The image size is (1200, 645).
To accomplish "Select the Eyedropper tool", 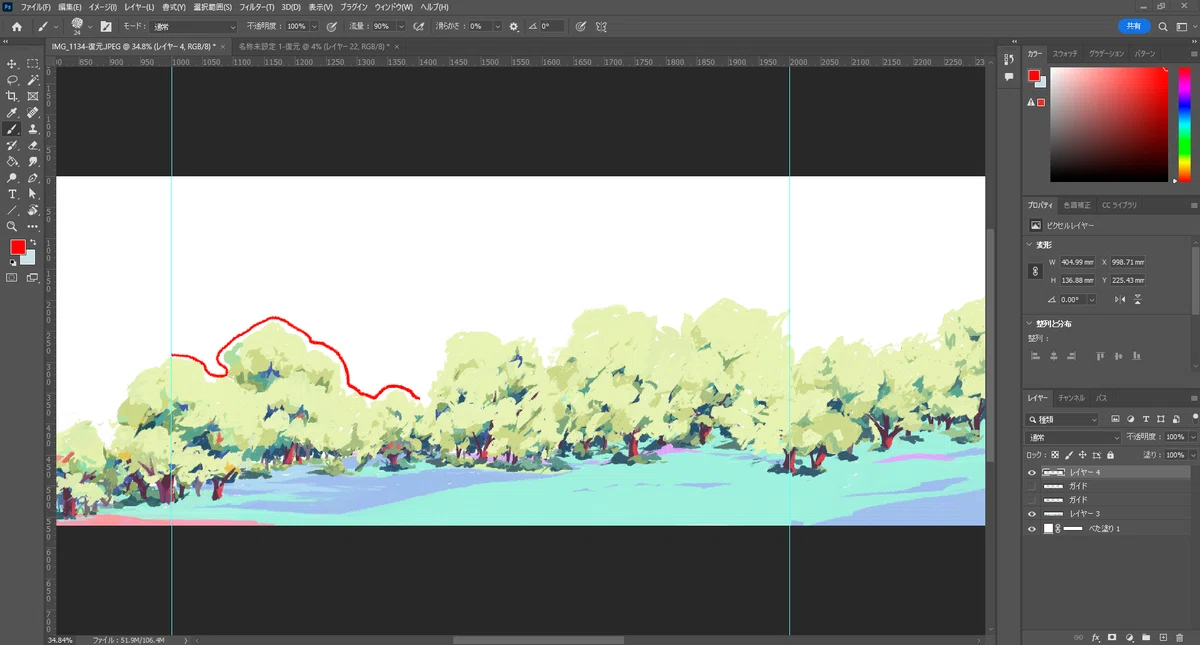I will click(13, 113).
